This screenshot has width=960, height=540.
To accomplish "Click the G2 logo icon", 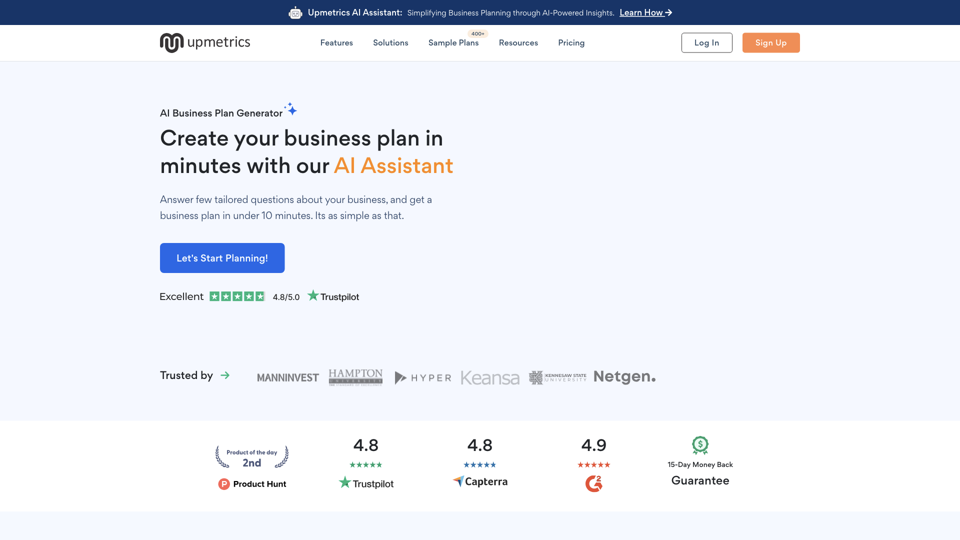I will (594, 484).
